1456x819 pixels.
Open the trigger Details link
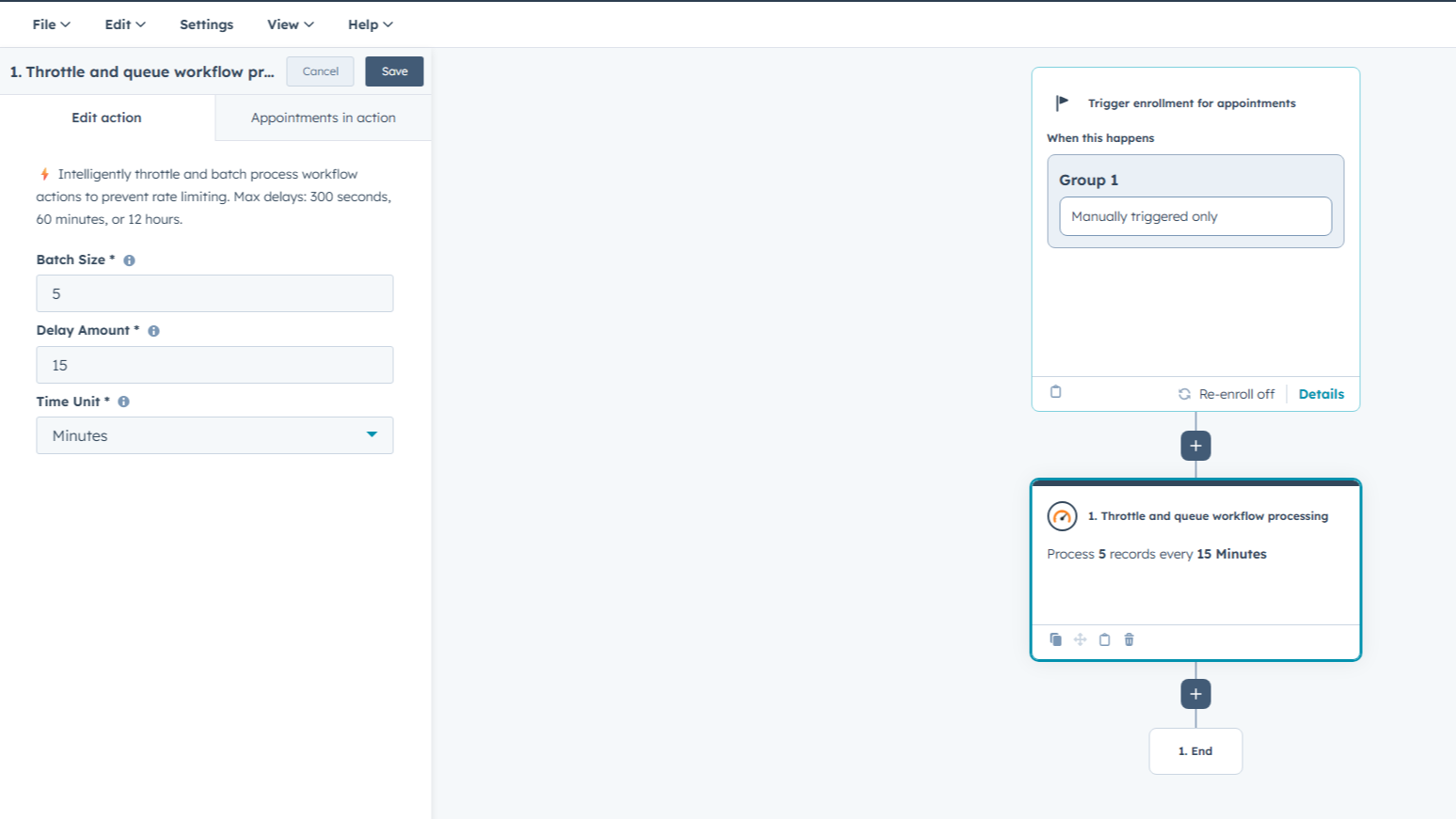pyautogui.click(x=1321, y=394)
